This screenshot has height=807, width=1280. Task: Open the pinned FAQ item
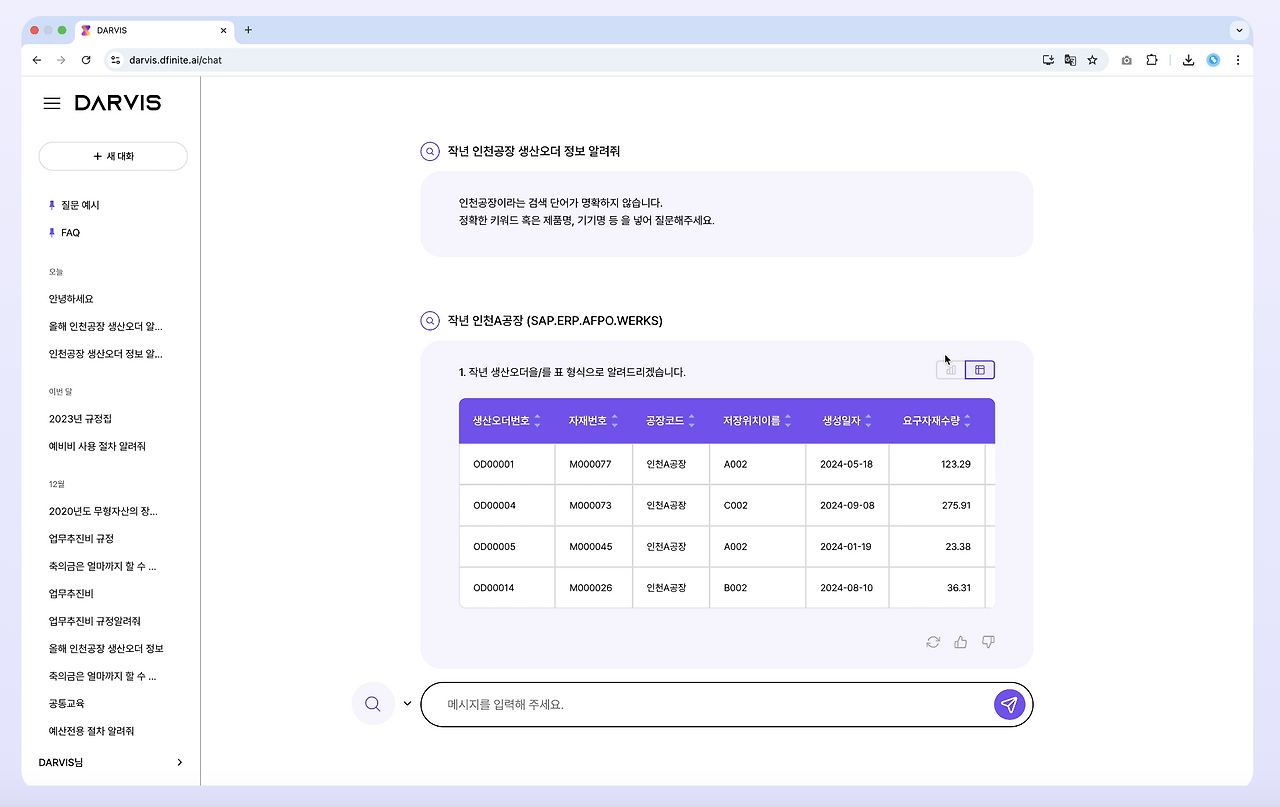70,233
